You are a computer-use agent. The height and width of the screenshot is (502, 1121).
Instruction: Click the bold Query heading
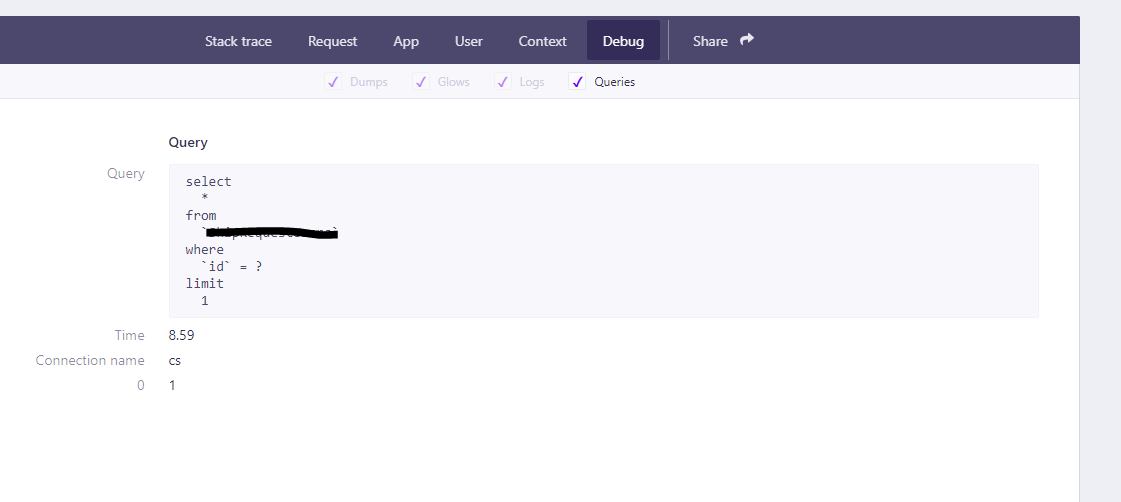(x=188, y=142)
